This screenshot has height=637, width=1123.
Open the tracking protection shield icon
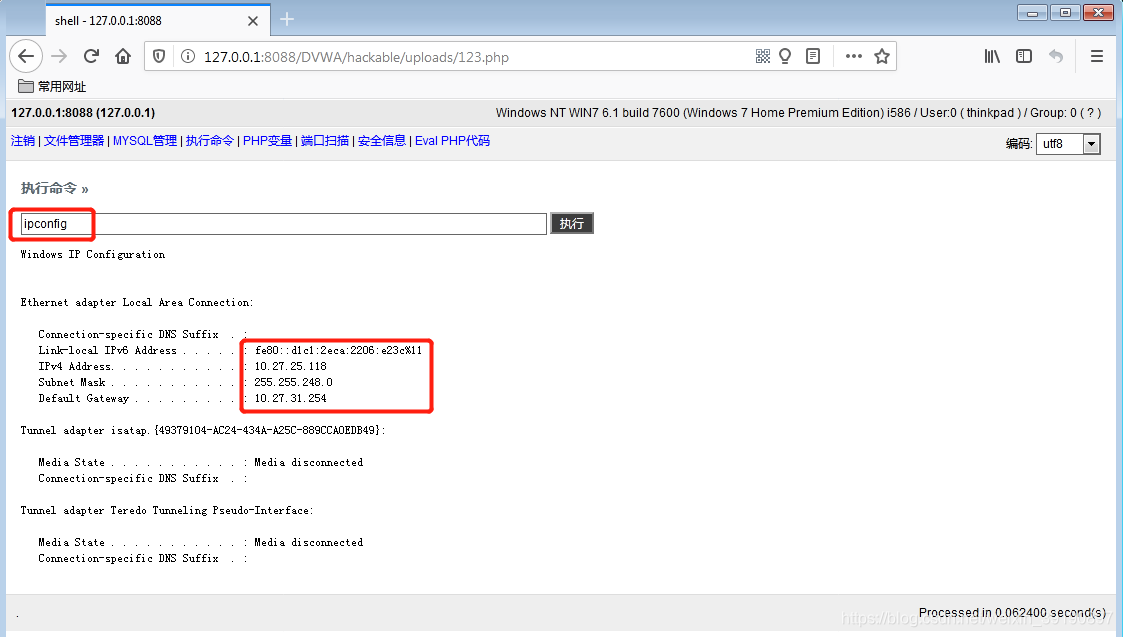click(x=160, y=57)
